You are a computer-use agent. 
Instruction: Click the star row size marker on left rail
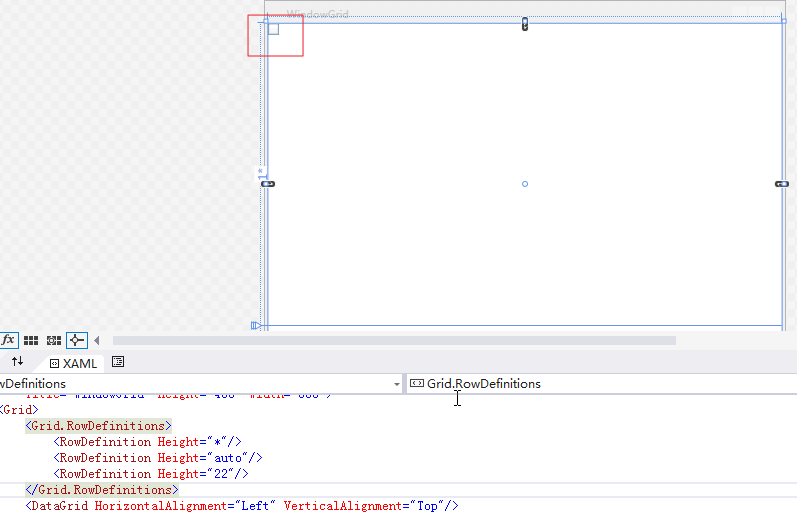coord(261,172)
